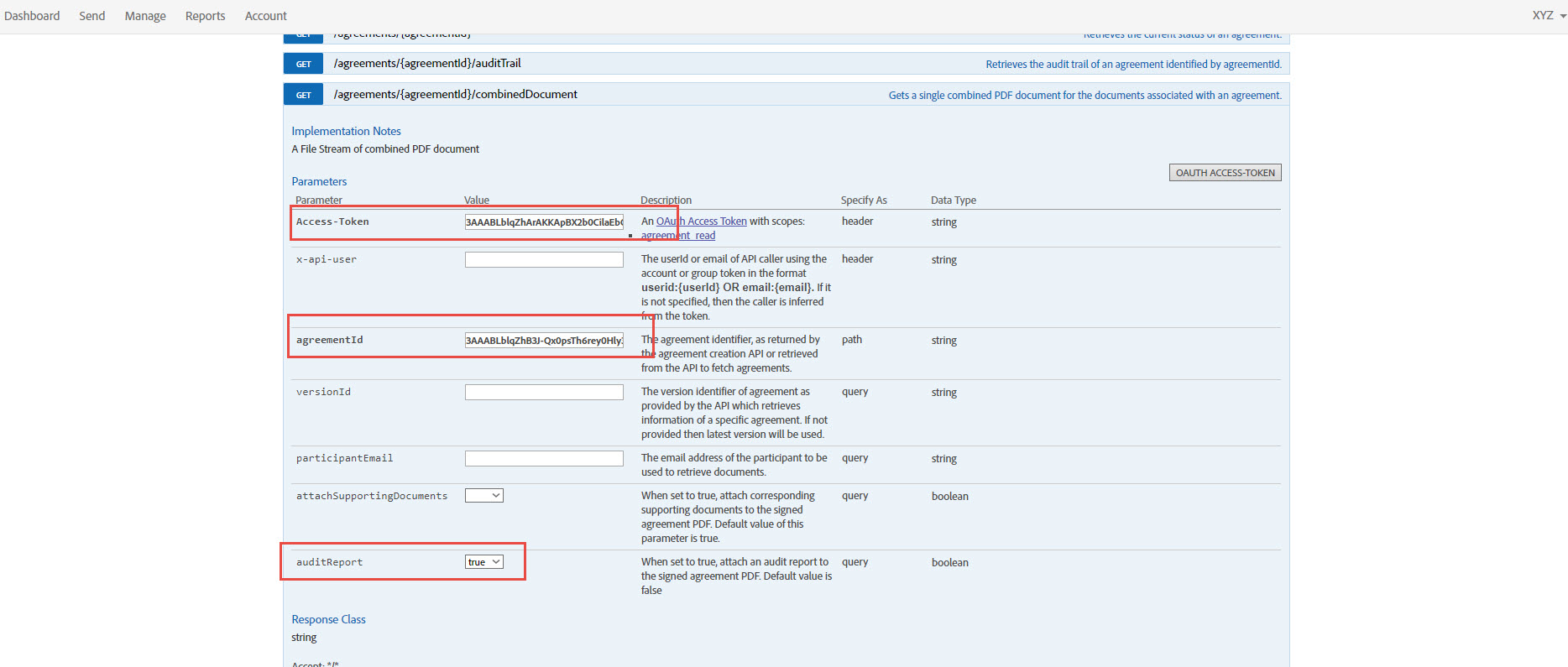Click GET badge for combinedDocument endpoint
This screenshot has width=1568, height=667.
304,95
